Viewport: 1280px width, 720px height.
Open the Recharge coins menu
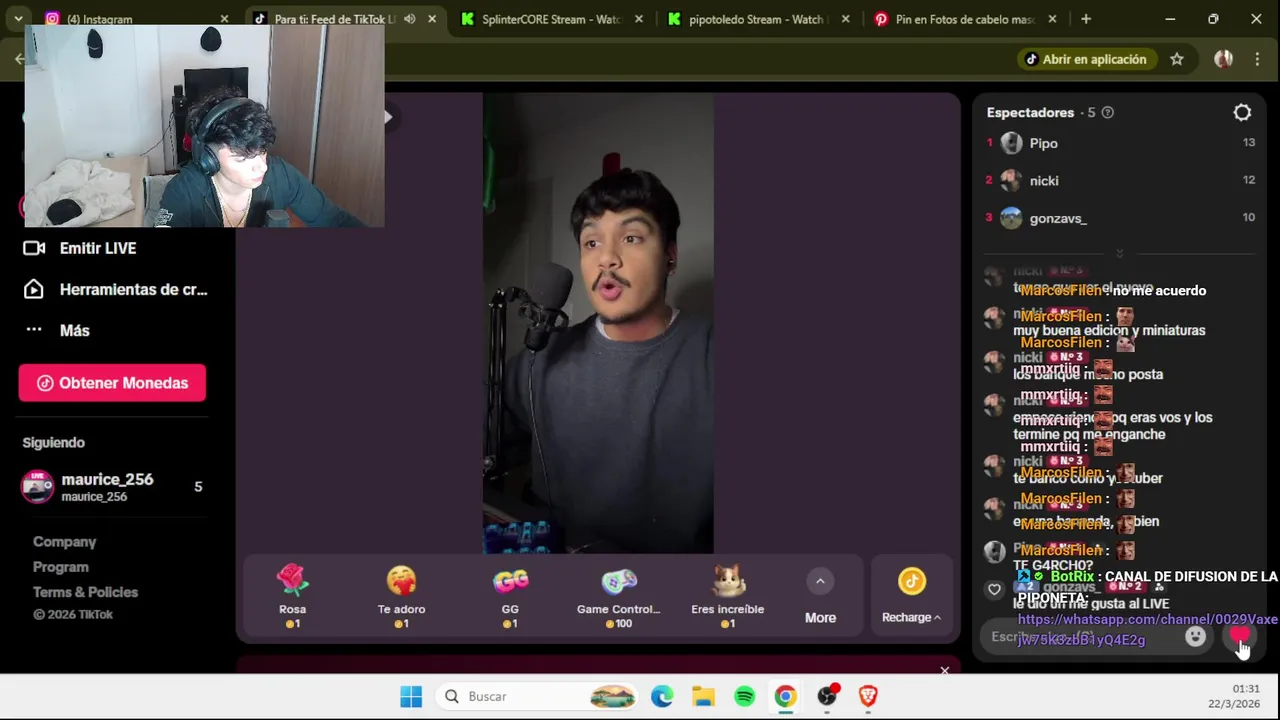[911, 597]
